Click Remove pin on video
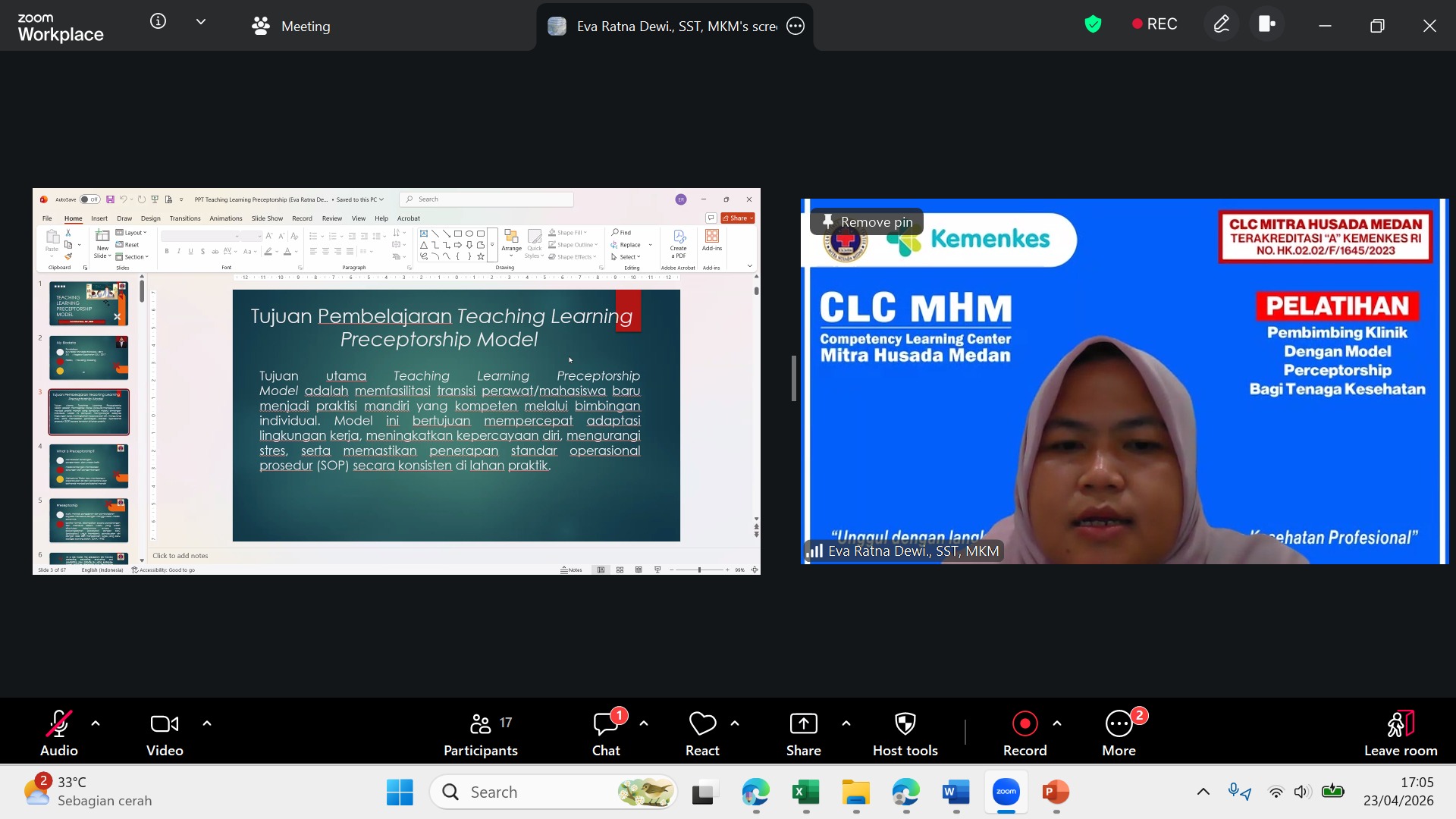The image size is (1456, 819). 867,222
